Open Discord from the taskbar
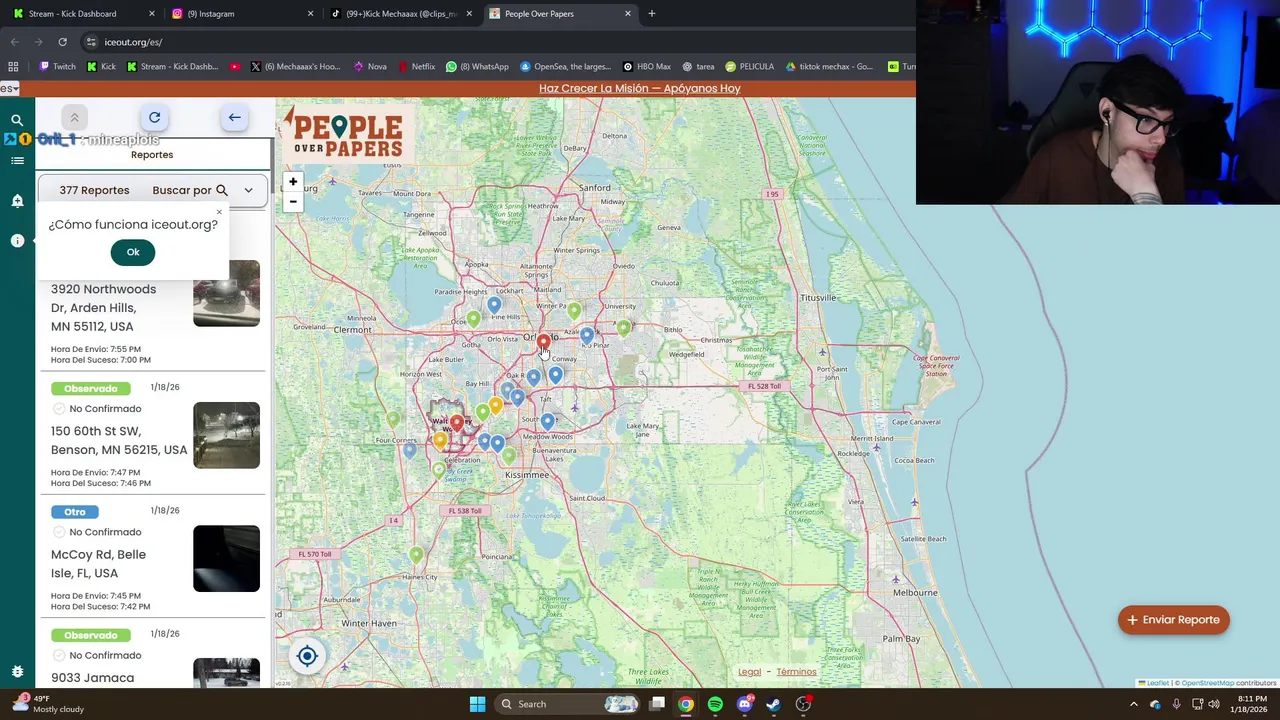1280x720 pixels. click(x=744, y=704)
